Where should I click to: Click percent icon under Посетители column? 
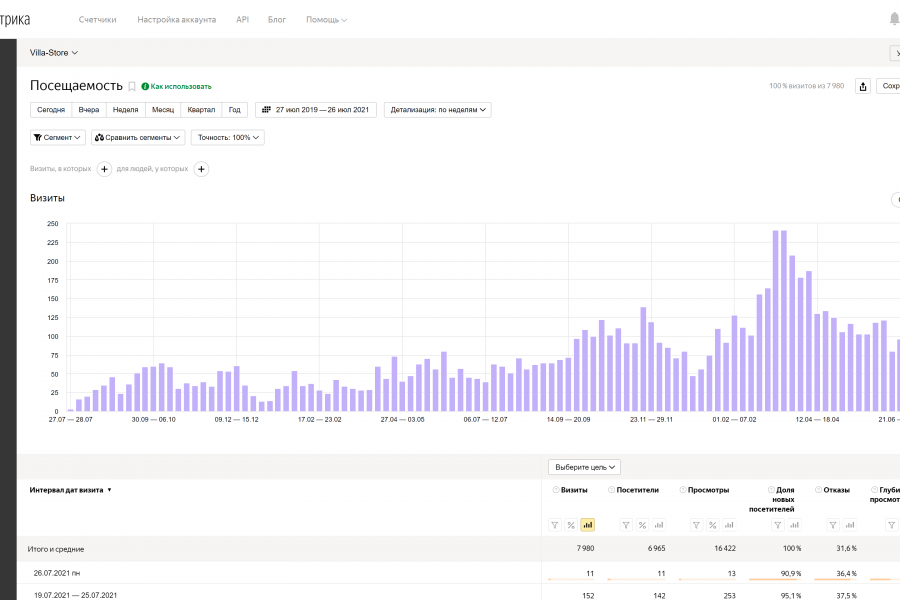click(642, 524)
